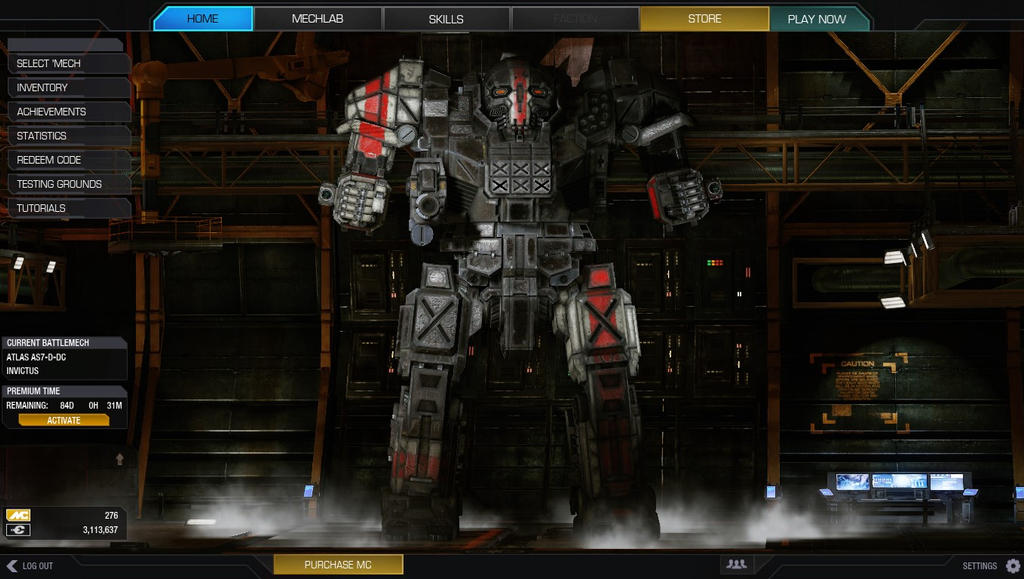The image size is (1024, 579).
Task: Click the settings gear icon
Action: [1013, 566]
